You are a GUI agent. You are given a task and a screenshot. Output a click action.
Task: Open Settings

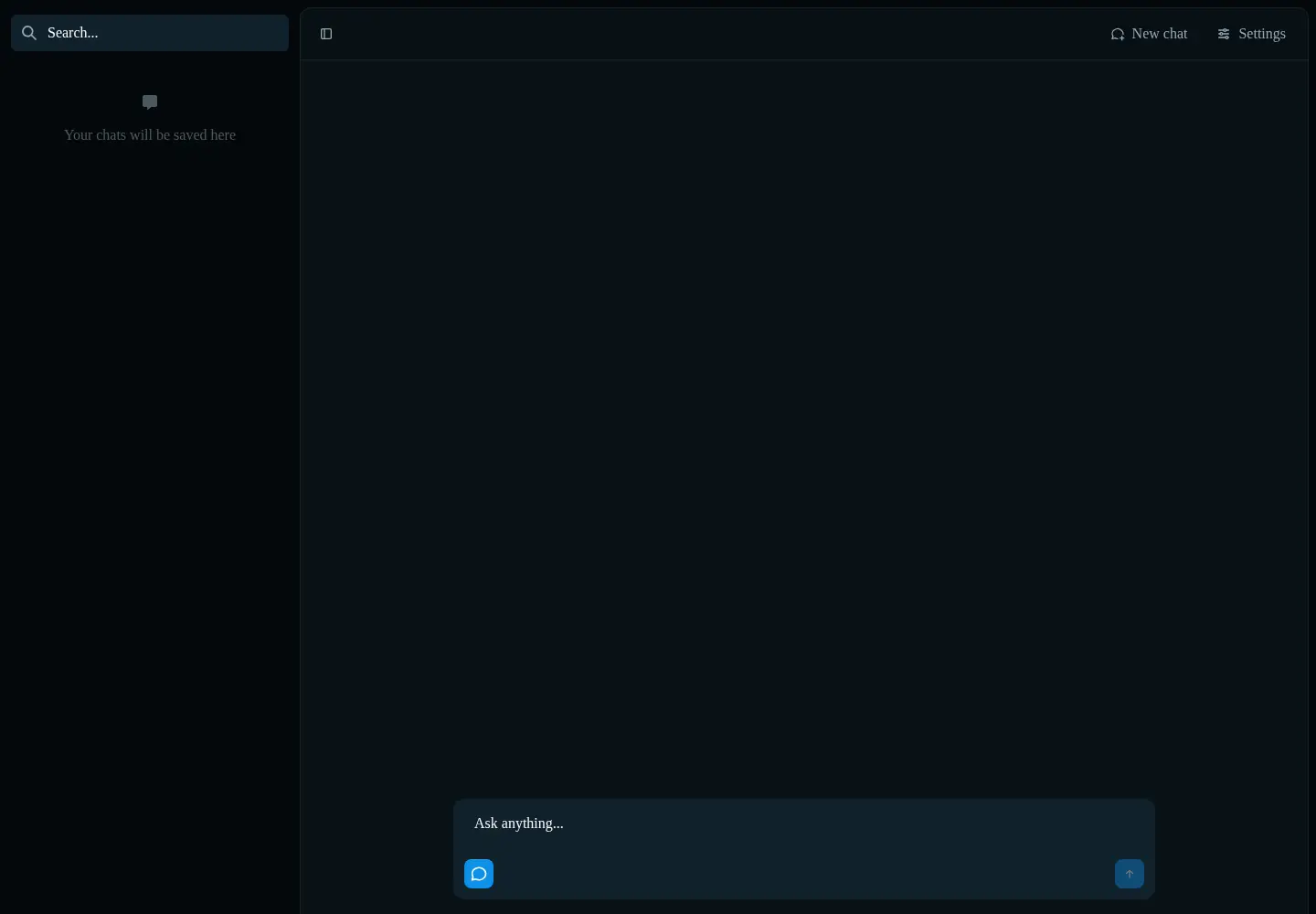tap(1251, 34)
